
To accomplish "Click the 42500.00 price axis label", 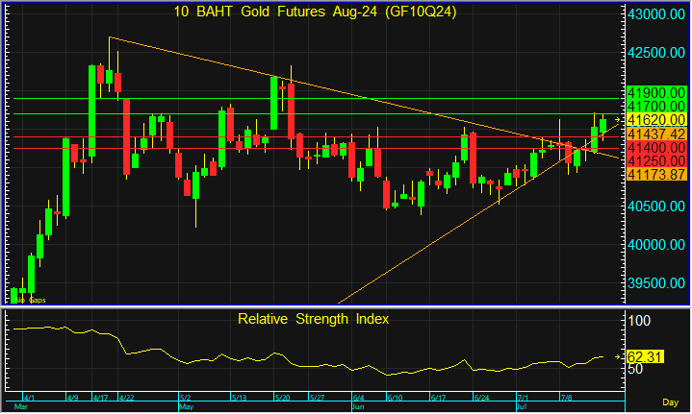I will 657,53.
